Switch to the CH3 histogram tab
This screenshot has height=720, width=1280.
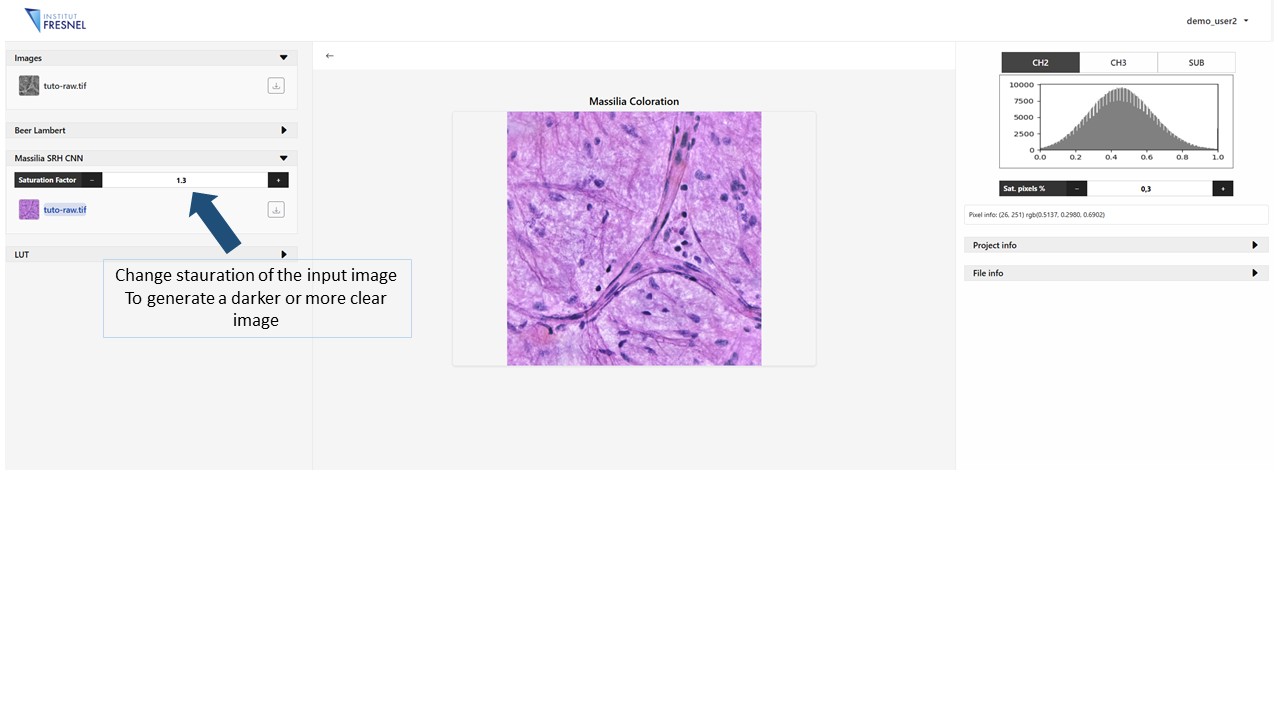1118,63
